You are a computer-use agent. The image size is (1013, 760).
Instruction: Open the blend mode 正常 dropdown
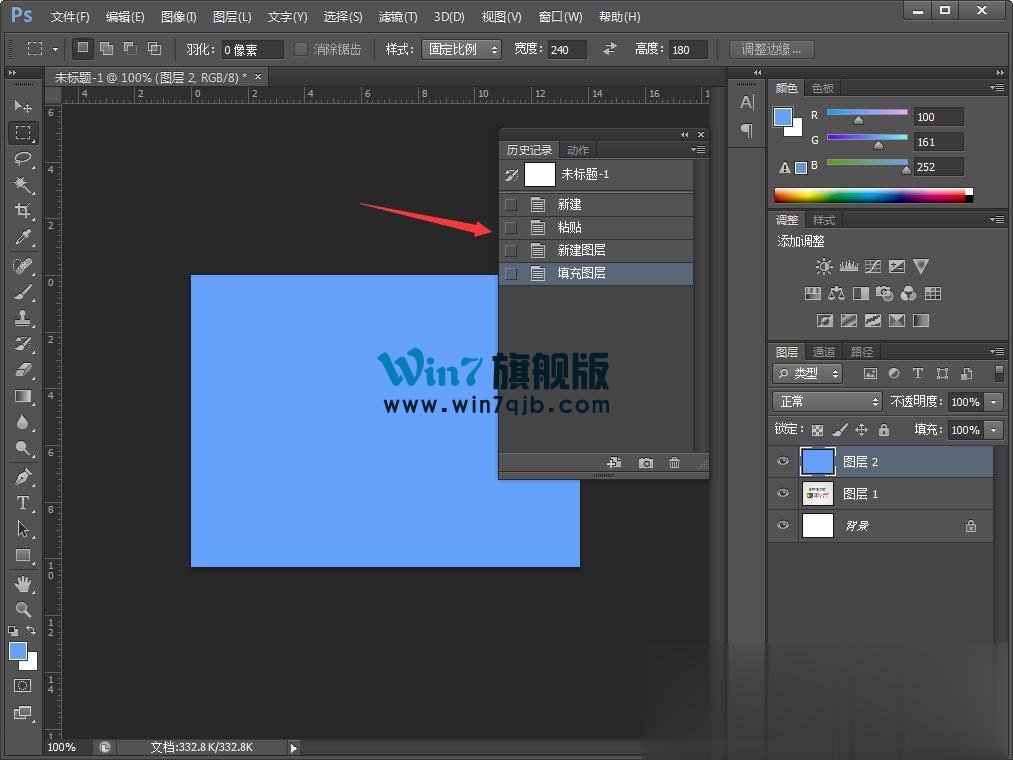(827, 402)
